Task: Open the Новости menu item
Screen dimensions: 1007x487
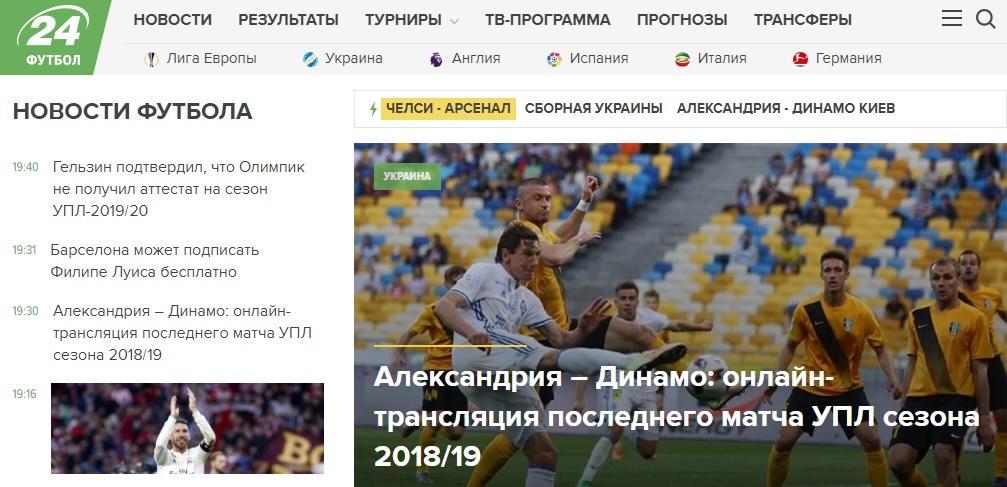Action: coord(173,20)
